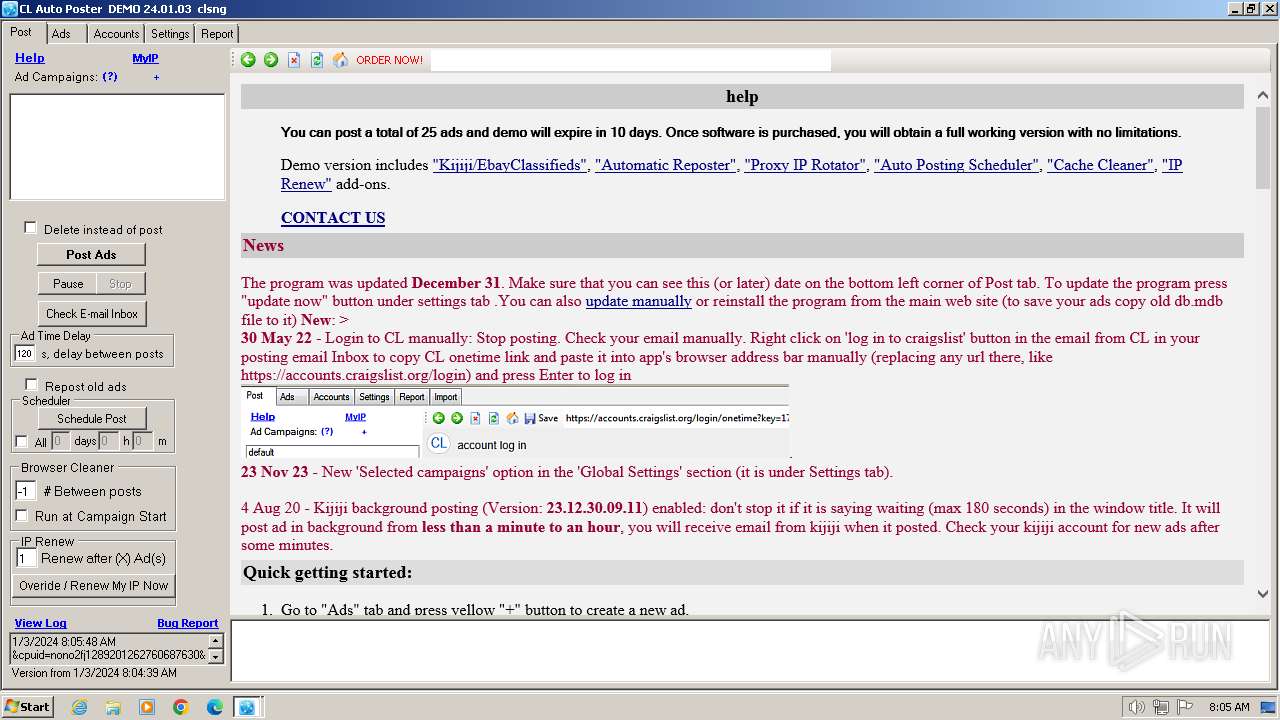
Task: Open the Kijiji/EbayClassifieds add-on link
Action: click(x=510, y=165)
